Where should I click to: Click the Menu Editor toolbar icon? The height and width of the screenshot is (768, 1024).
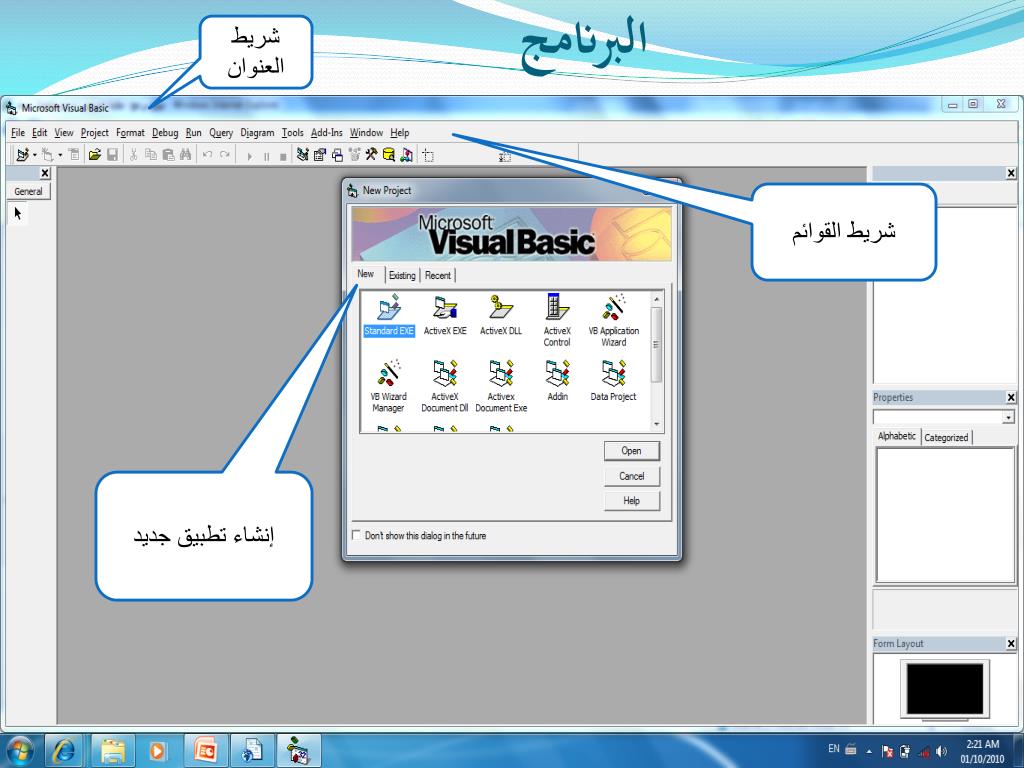point(74,155)
